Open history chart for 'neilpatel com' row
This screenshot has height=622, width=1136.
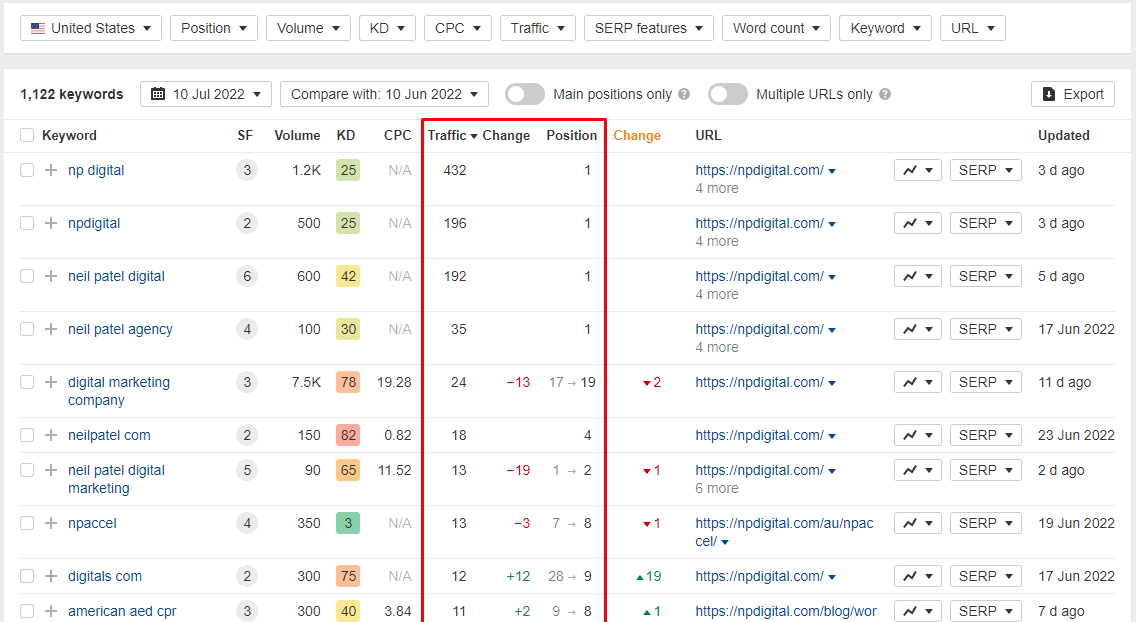point(918,435)
